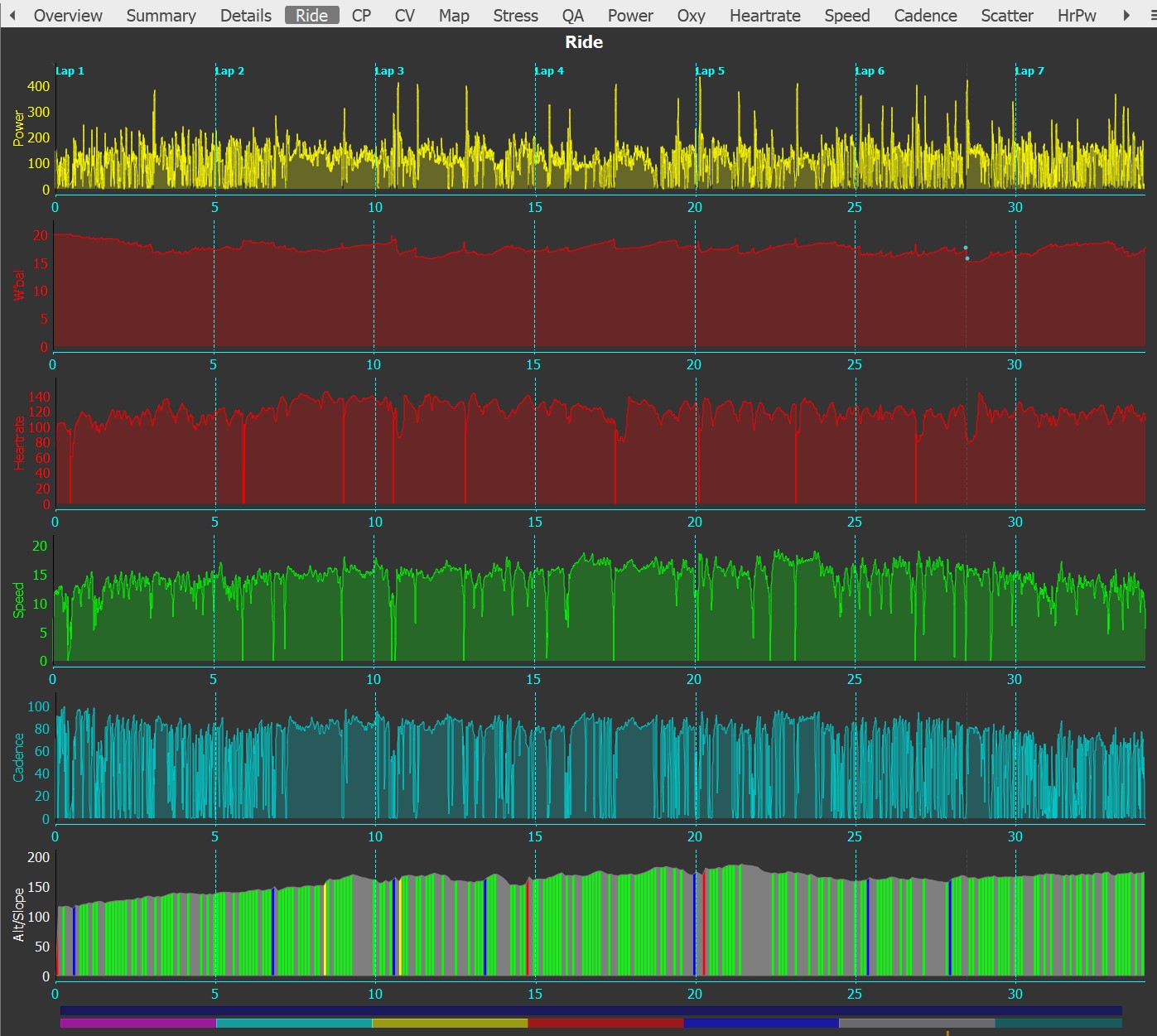Click the Lap 2 marker label
This screenshot has height=1036, width=1157.
tap(229, 70)
